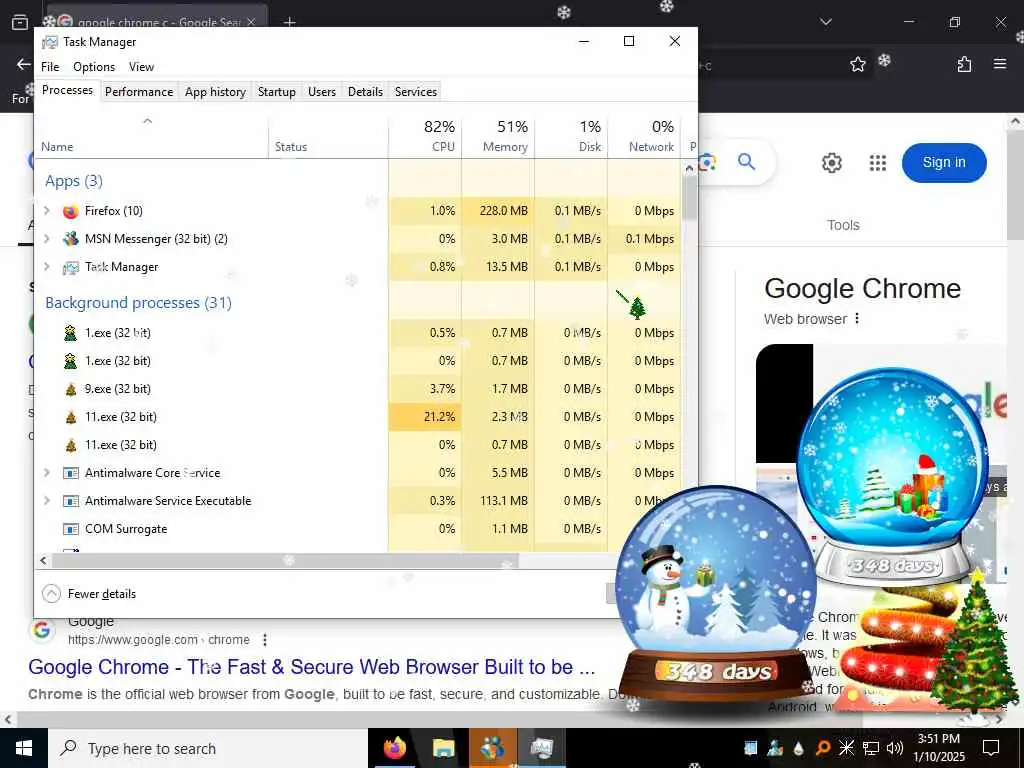Click the MSN Messenger tray icon

[775, 748]
